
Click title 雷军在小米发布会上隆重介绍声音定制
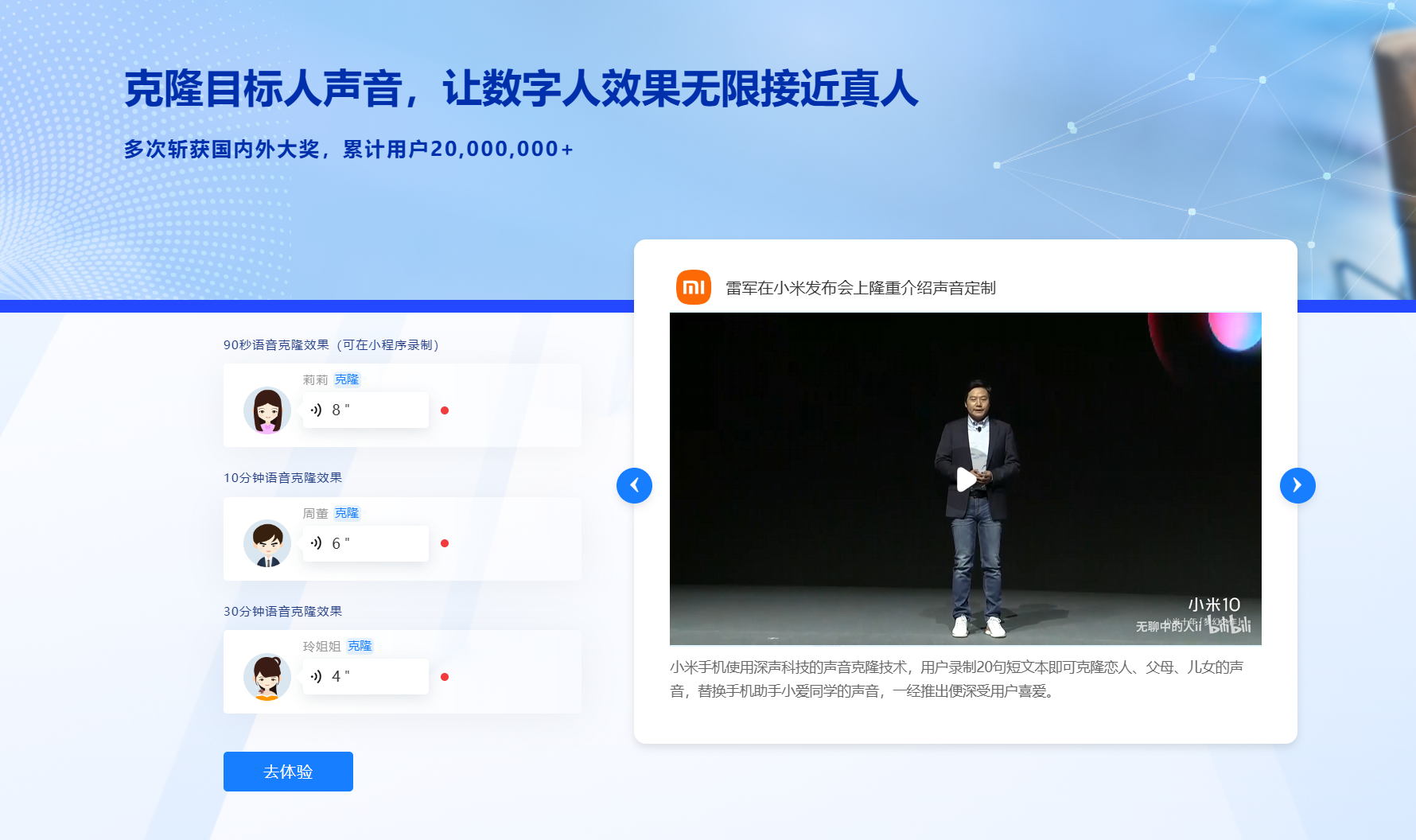point(861,288)
